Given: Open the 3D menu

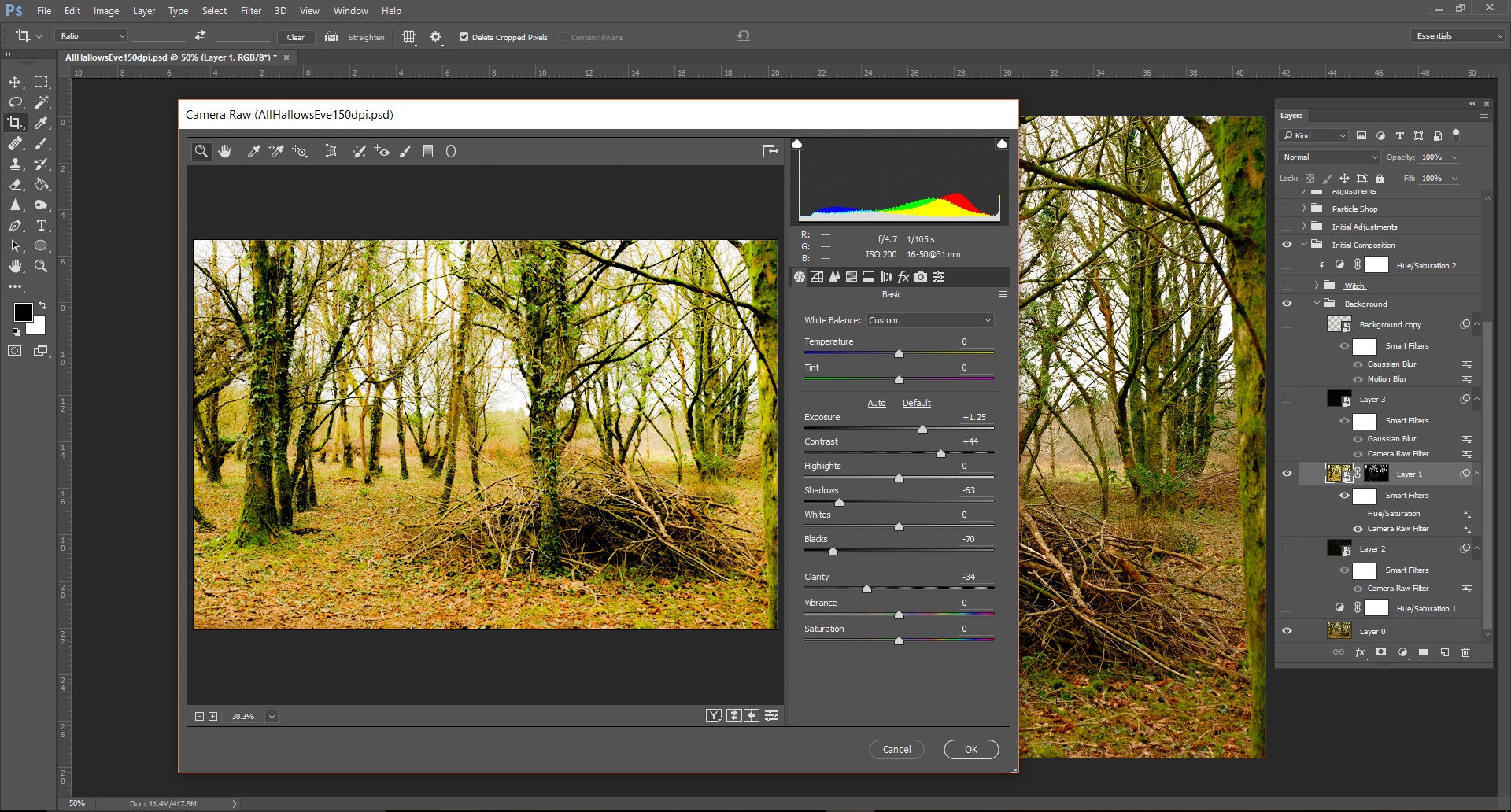Looking at the screenshot, I should coord(279,10).
